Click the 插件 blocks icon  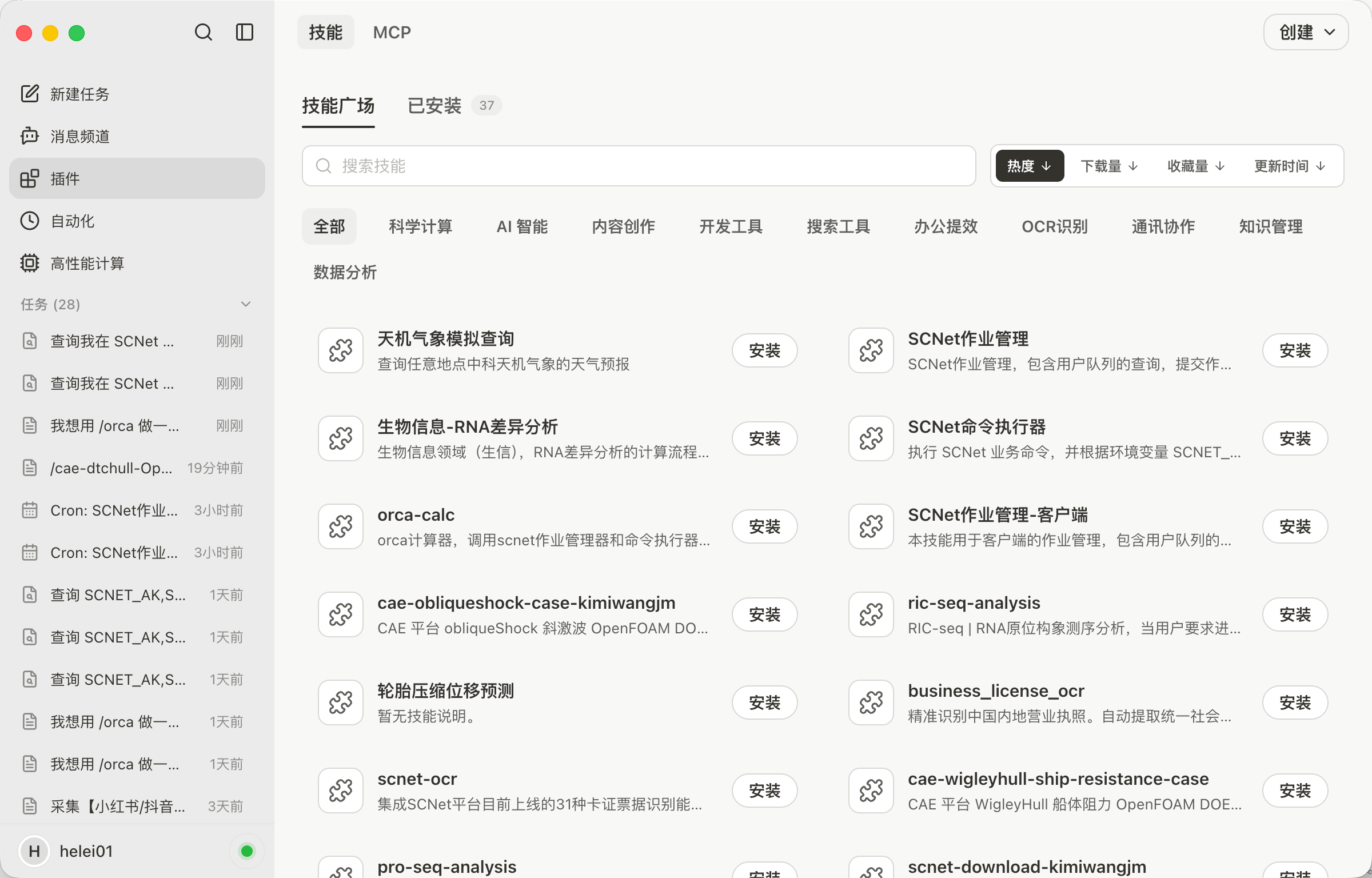(30, 178)
